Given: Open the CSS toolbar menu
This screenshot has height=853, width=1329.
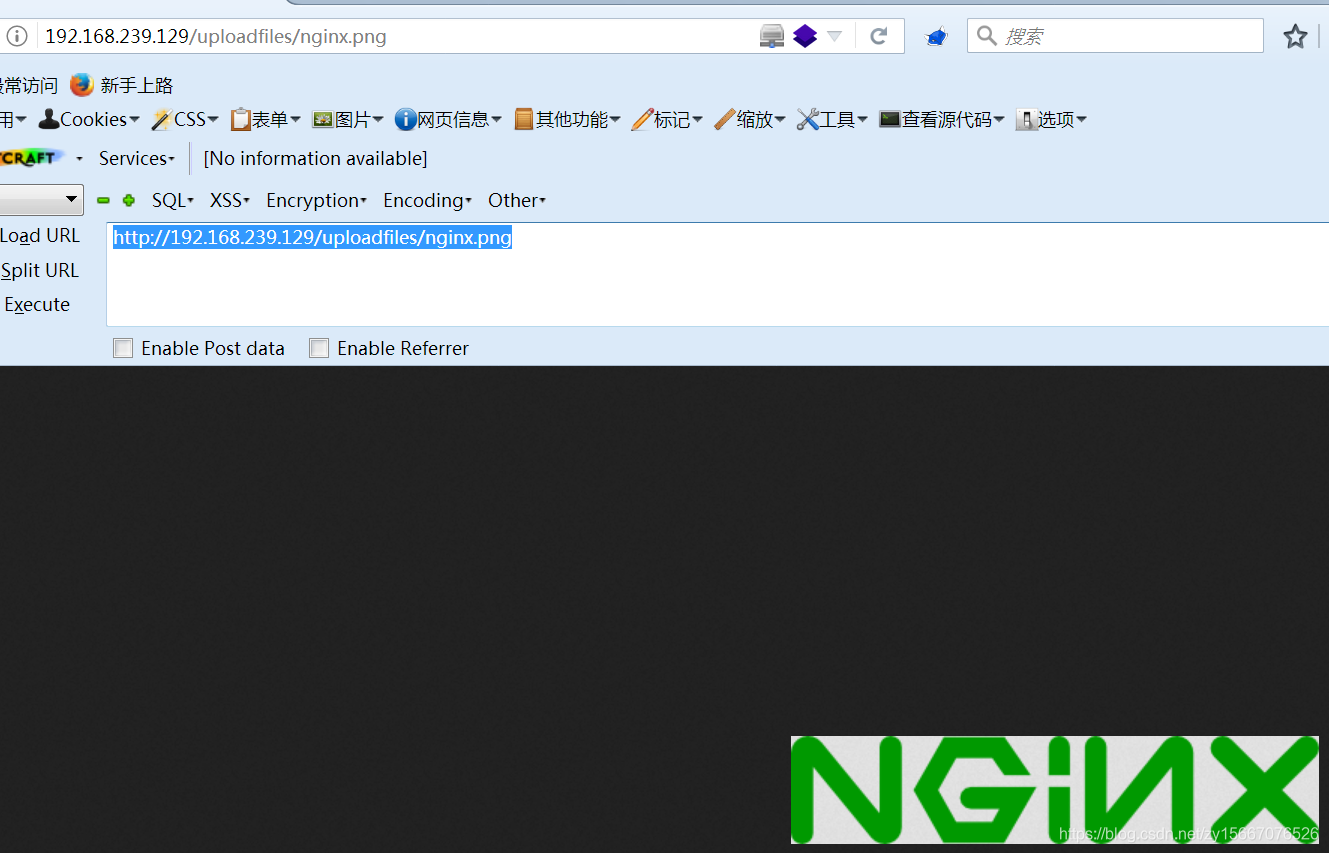Looking at the screenshot, I should point(185,119).
